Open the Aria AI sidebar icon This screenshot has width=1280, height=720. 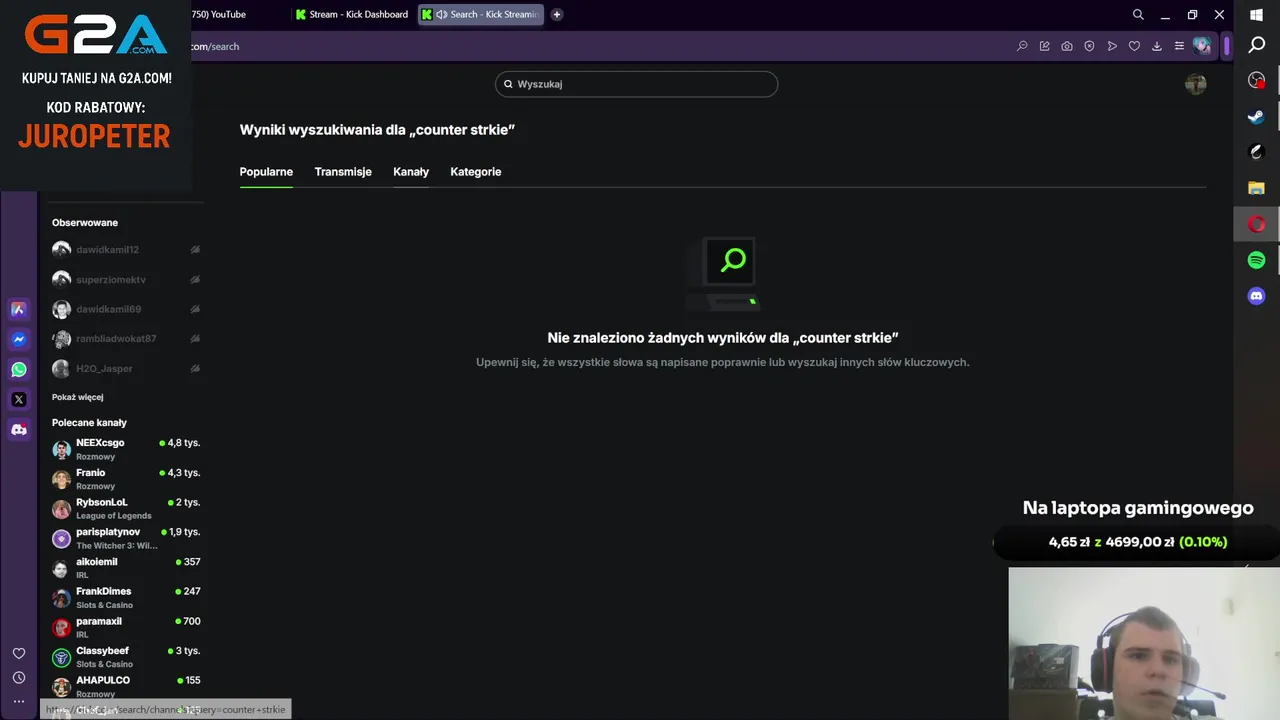coord(18,309)
